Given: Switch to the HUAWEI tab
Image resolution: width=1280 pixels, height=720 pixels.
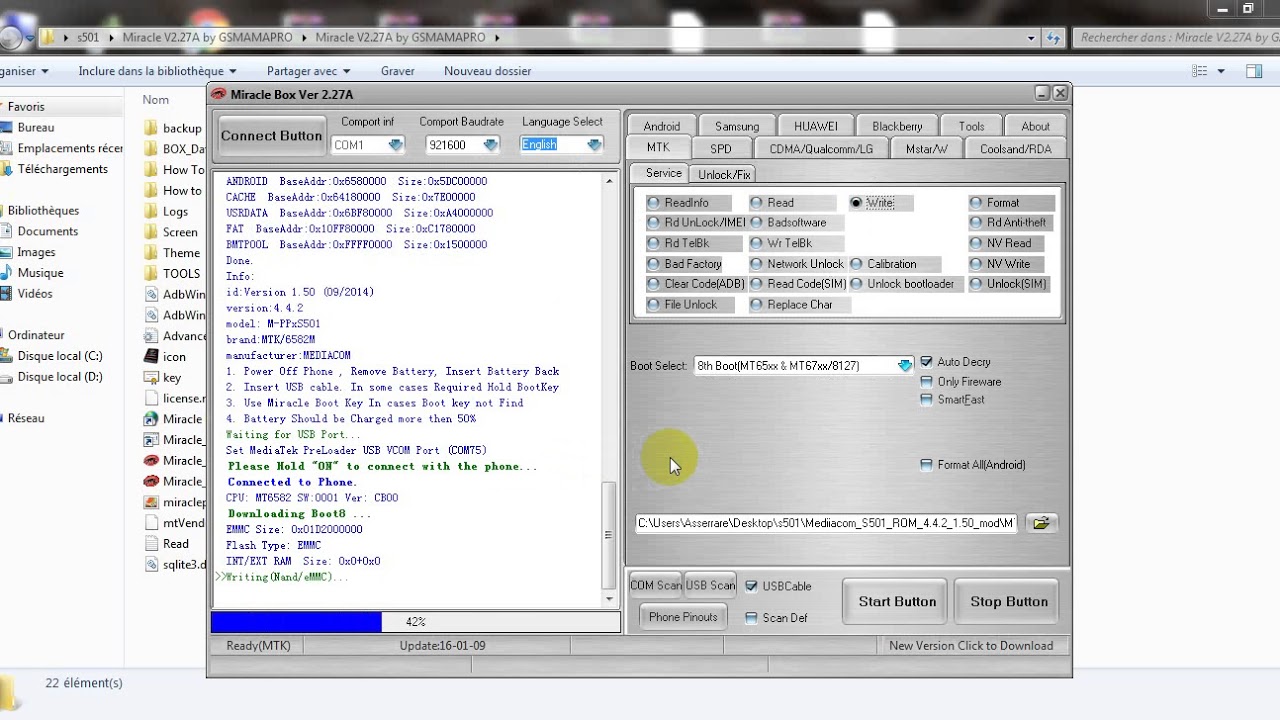Looking at the screenshot, I should tap(816, 126).
